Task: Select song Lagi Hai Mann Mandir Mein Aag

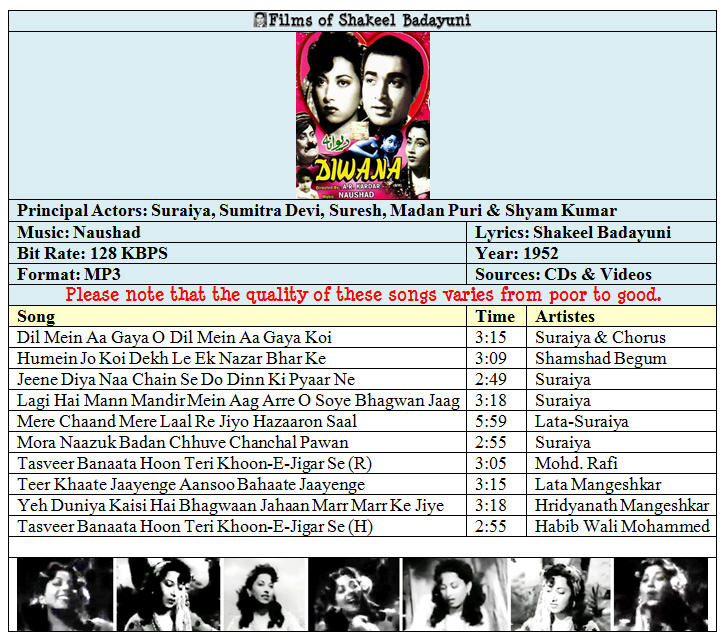Action: pyautogui.click(x=238, y=401)
